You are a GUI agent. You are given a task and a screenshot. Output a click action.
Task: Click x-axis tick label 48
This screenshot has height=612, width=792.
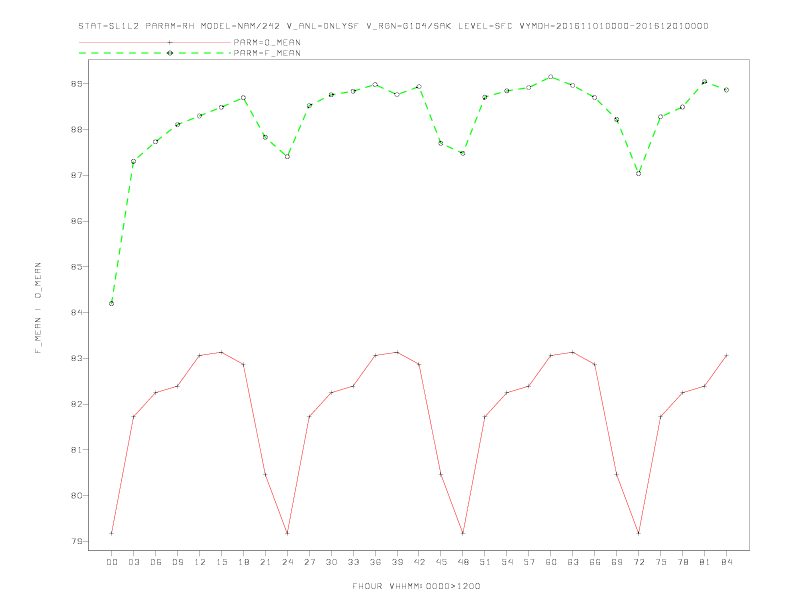463,562
